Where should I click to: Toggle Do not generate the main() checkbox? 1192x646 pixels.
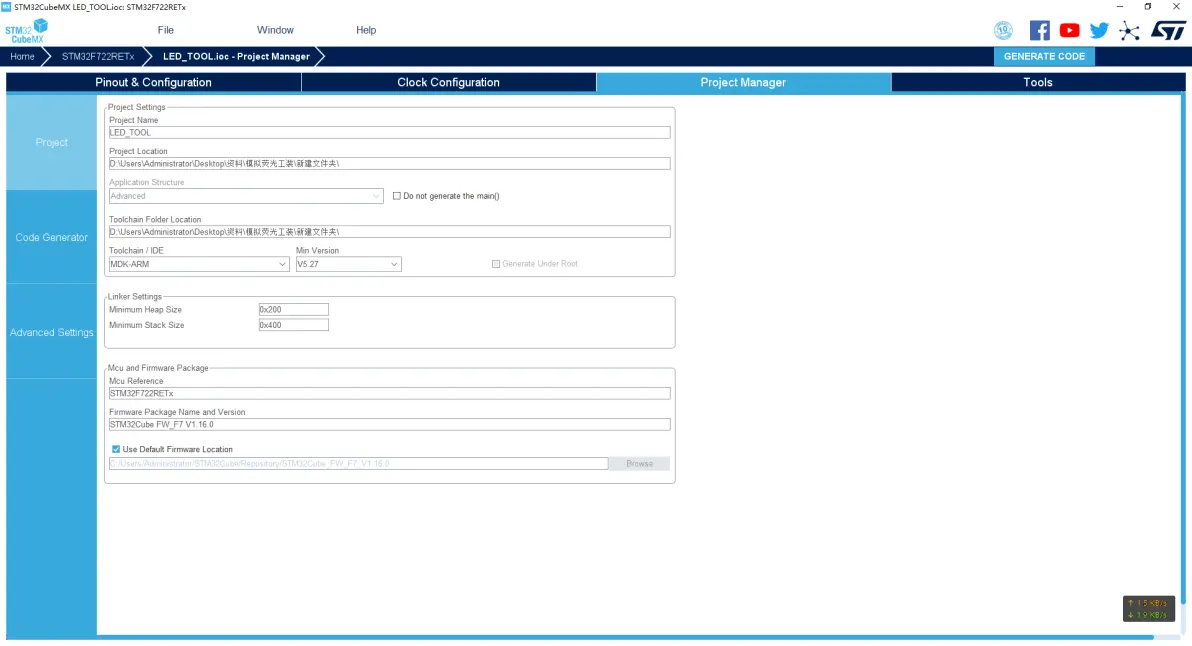pos(397,196)
